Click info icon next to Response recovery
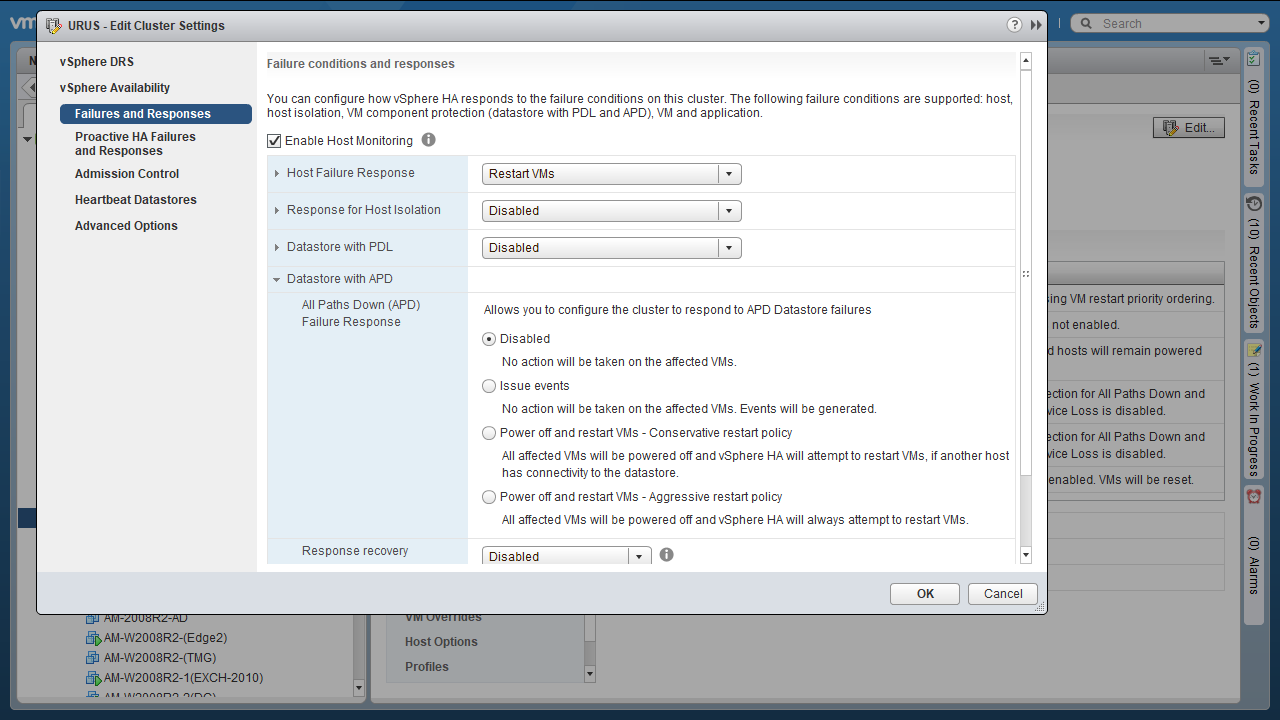This screenshot has height=720, width=1280. point(666,555)
